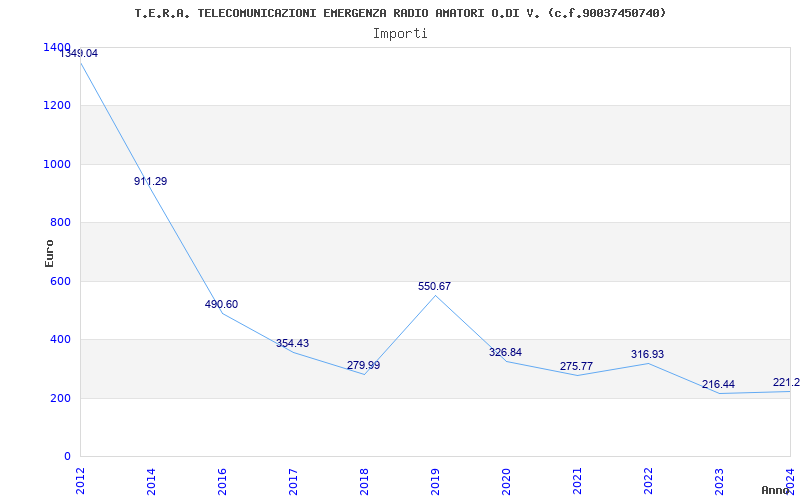Click the 800 y-axis tick label
This screenshot has height=500, width=800.
pos(62,222)
